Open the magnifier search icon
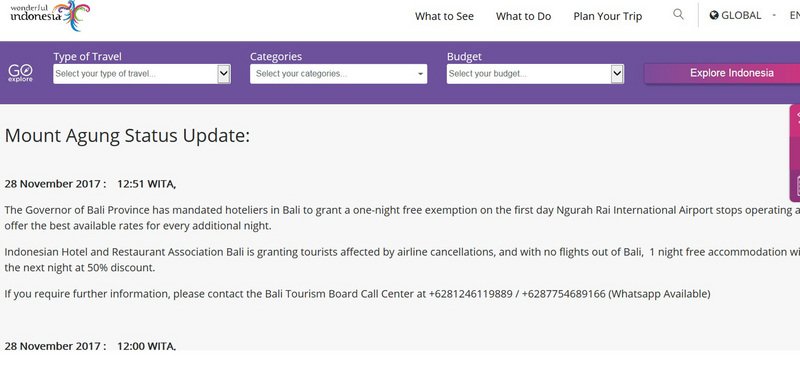Screen dimensions: 800x375 click(x=678, y=14)
